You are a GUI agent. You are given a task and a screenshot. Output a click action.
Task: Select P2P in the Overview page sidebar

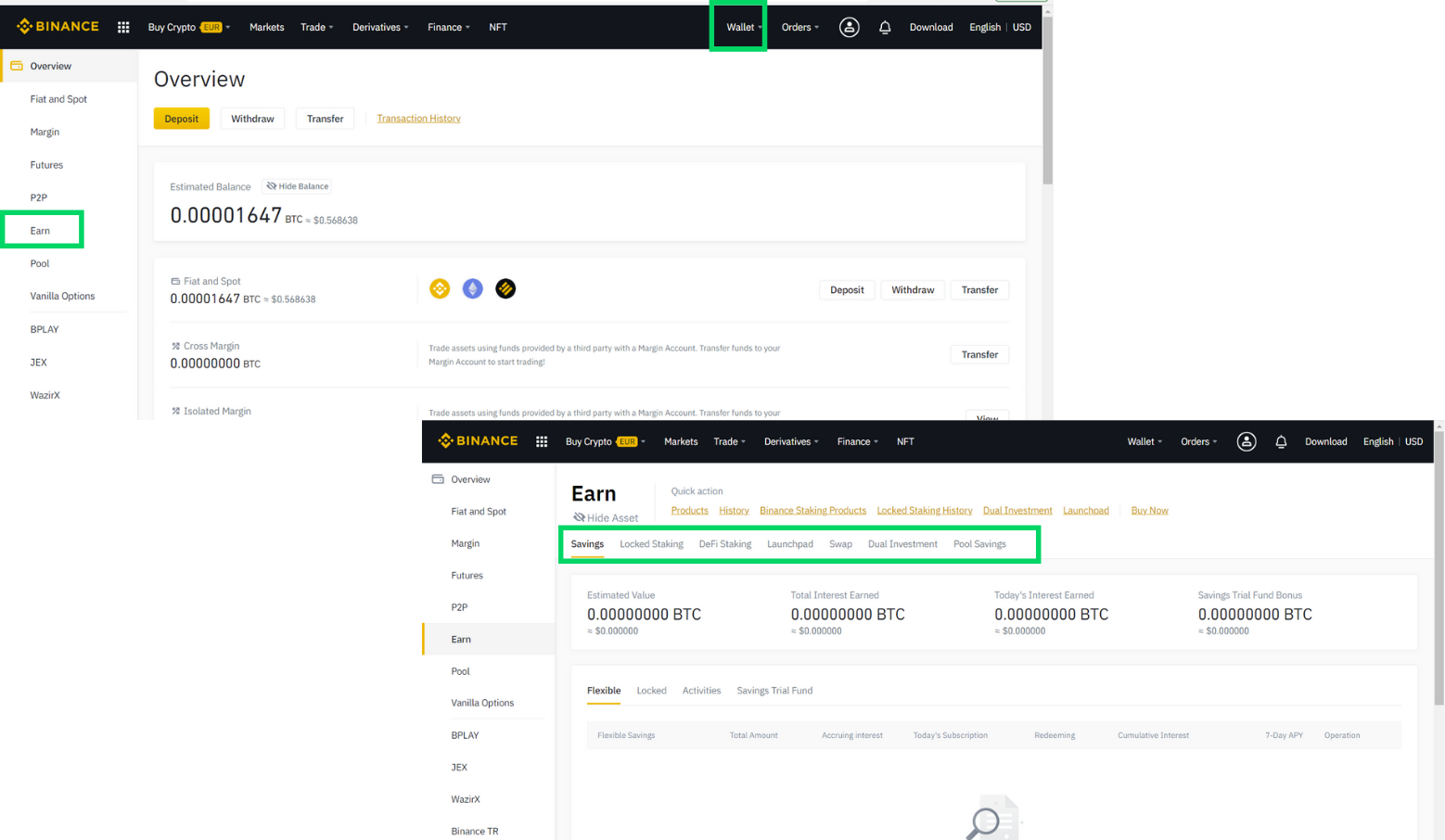(x=38, y=197)
